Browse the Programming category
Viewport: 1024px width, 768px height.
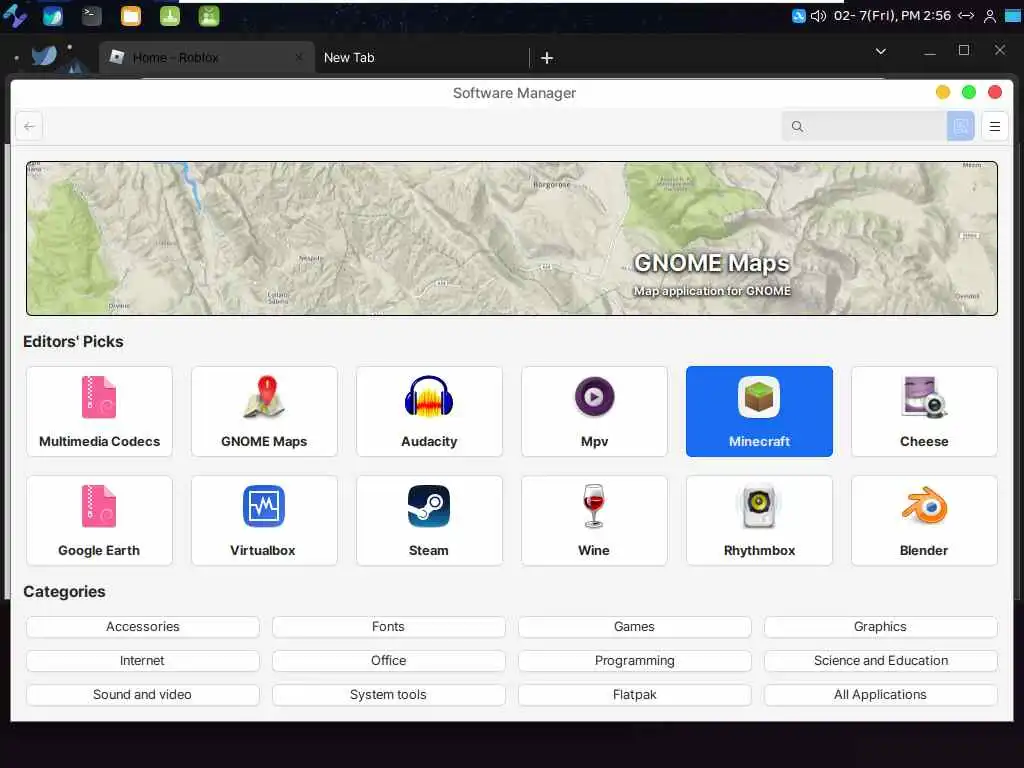[x=635, y=660]
